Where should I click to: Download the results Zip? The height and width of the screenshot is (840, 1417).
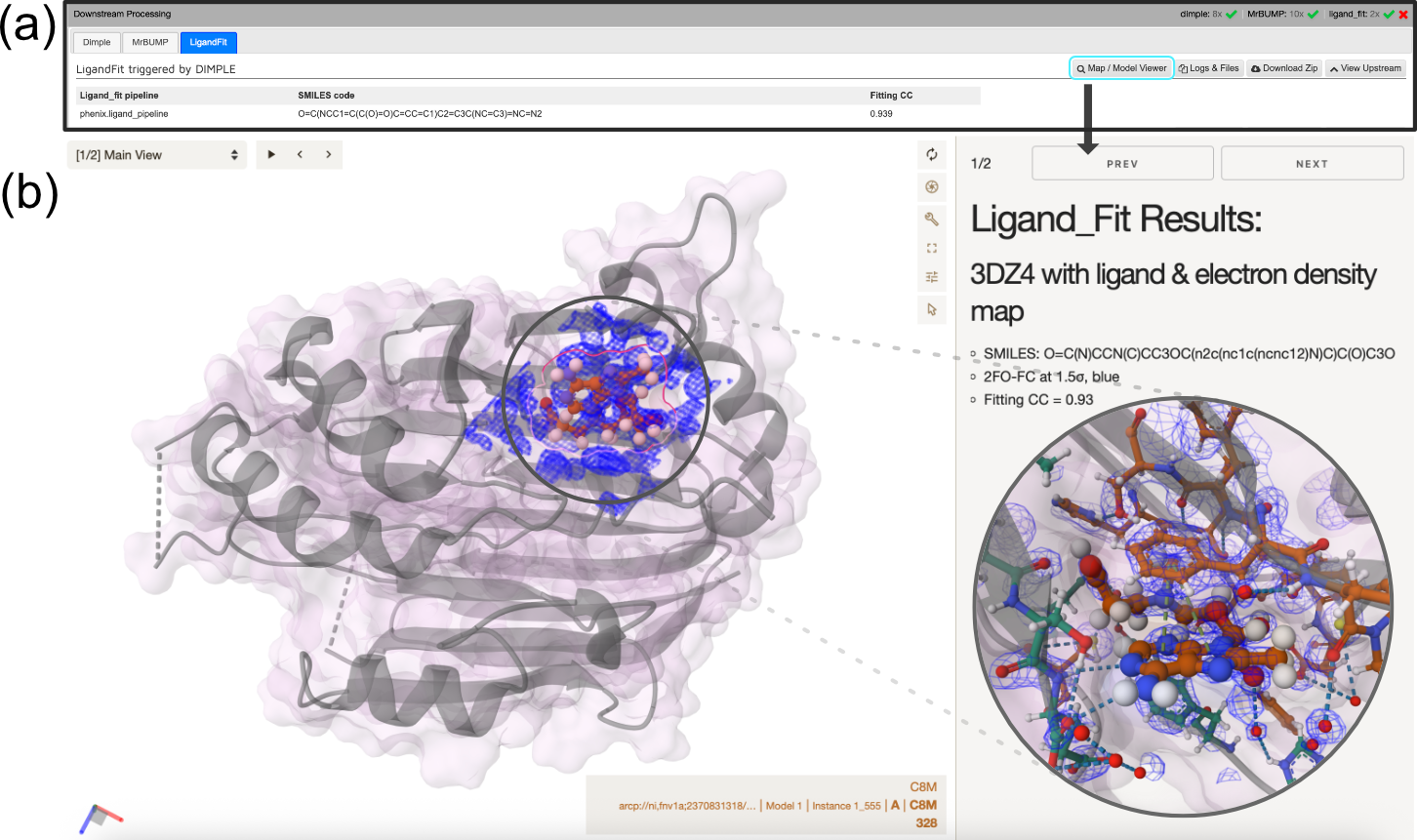click(1284, 68)
